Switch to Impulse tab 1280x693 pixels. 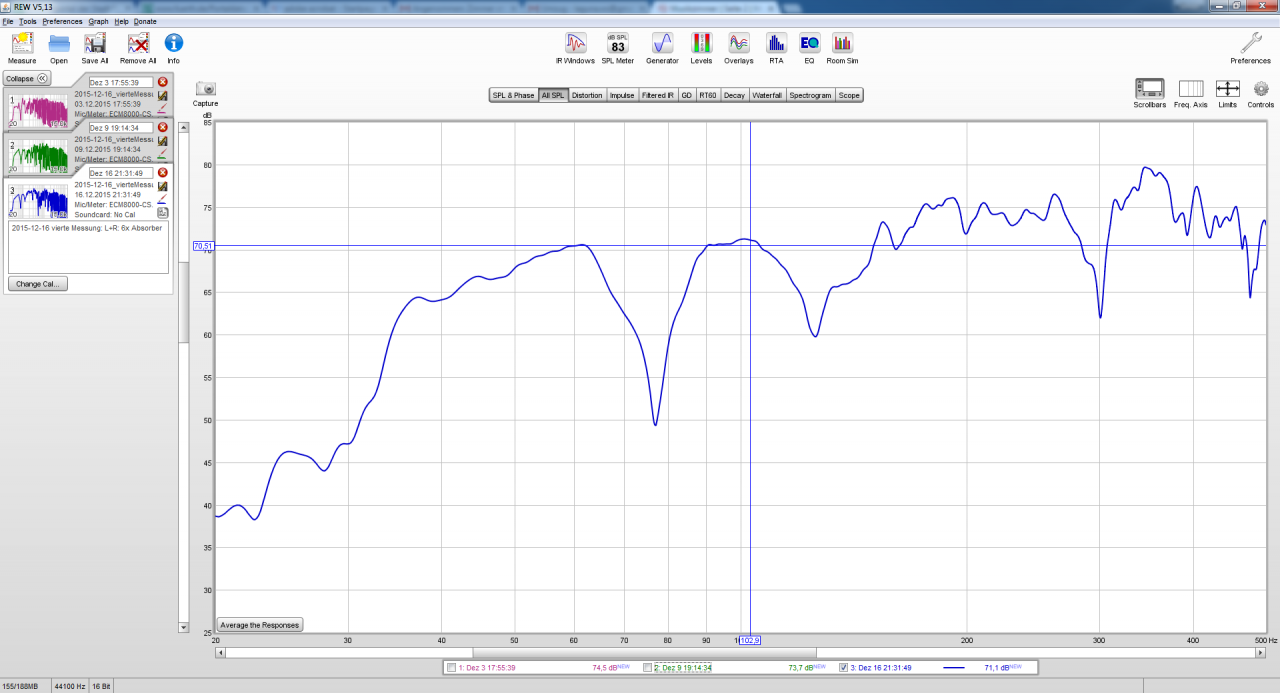622,95
